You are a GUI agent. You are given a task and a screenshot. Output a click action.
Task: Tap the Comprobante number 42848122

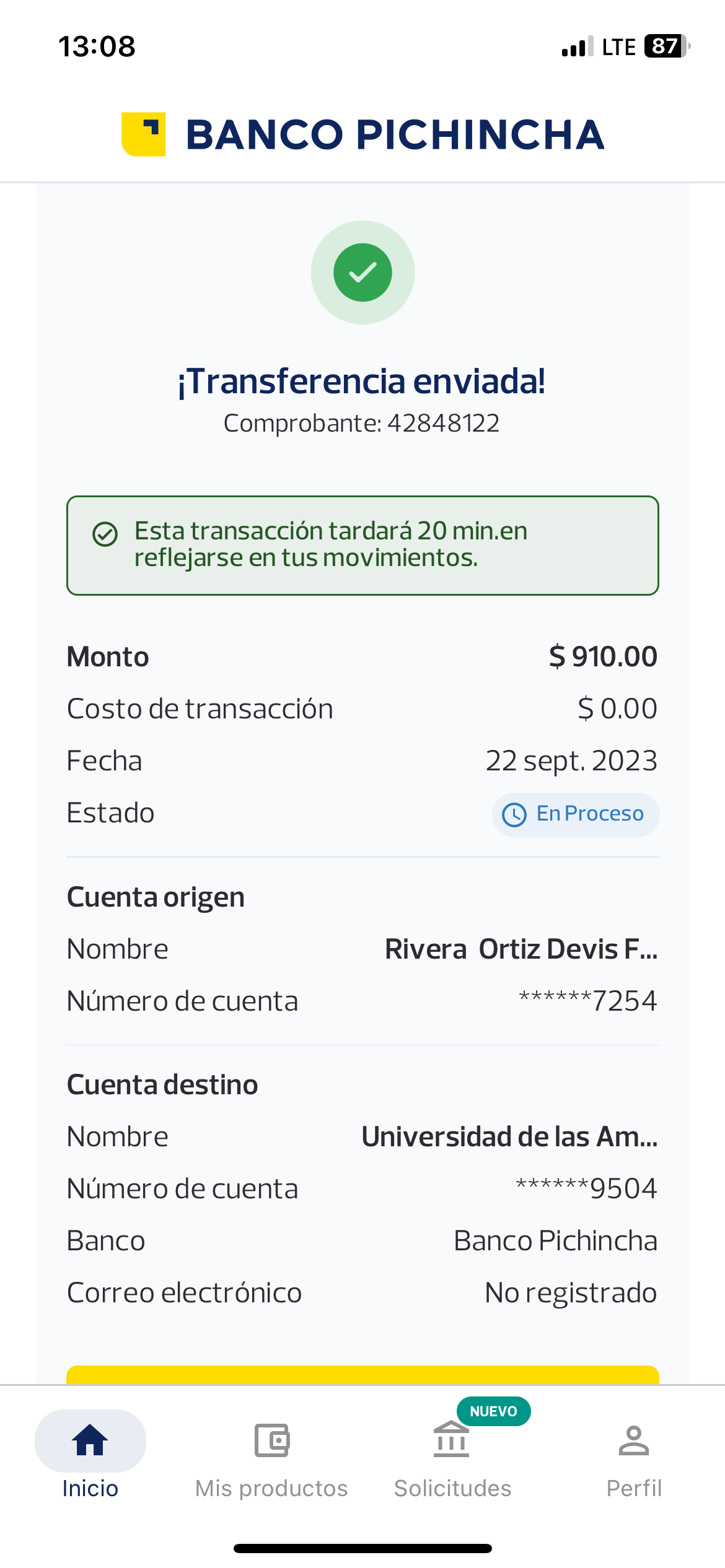[x=443, y=424]
